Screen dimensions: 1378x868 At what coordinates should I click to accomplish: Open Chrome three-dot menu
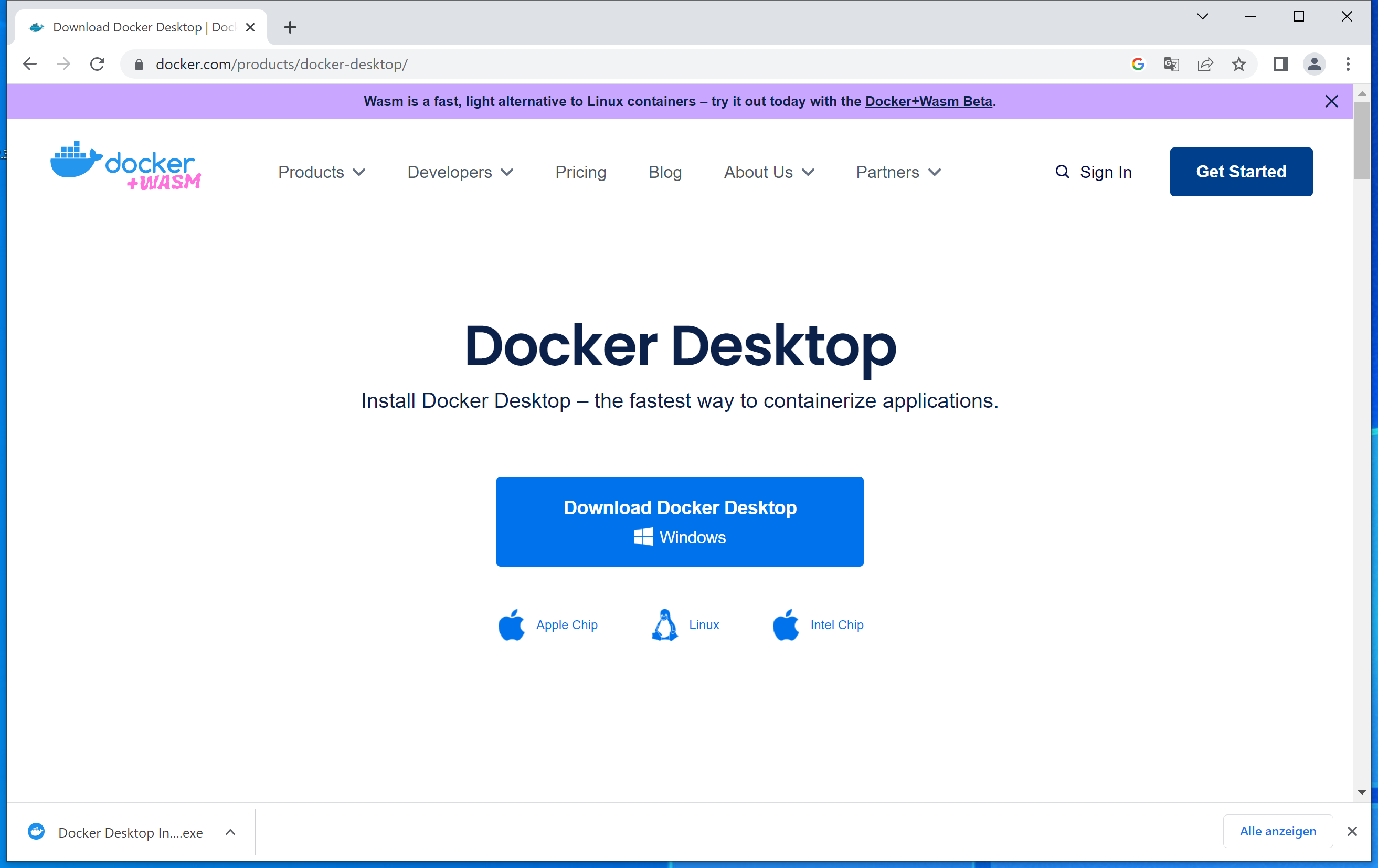coord(1348,64)
